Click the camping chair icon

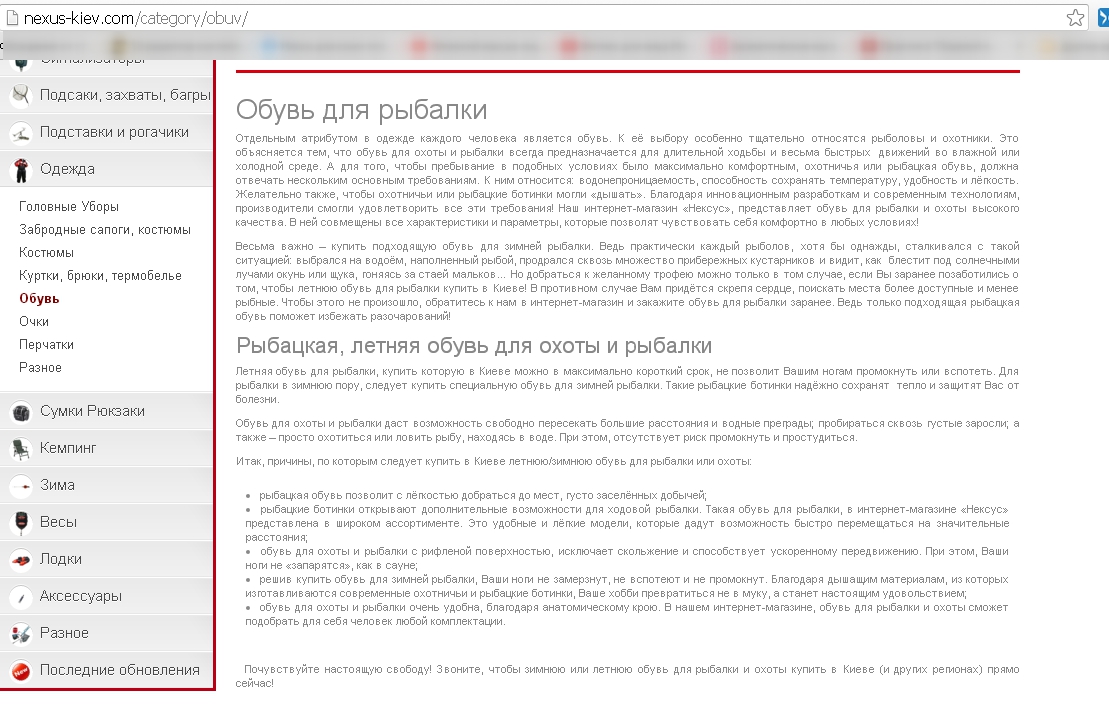(21, 448)
